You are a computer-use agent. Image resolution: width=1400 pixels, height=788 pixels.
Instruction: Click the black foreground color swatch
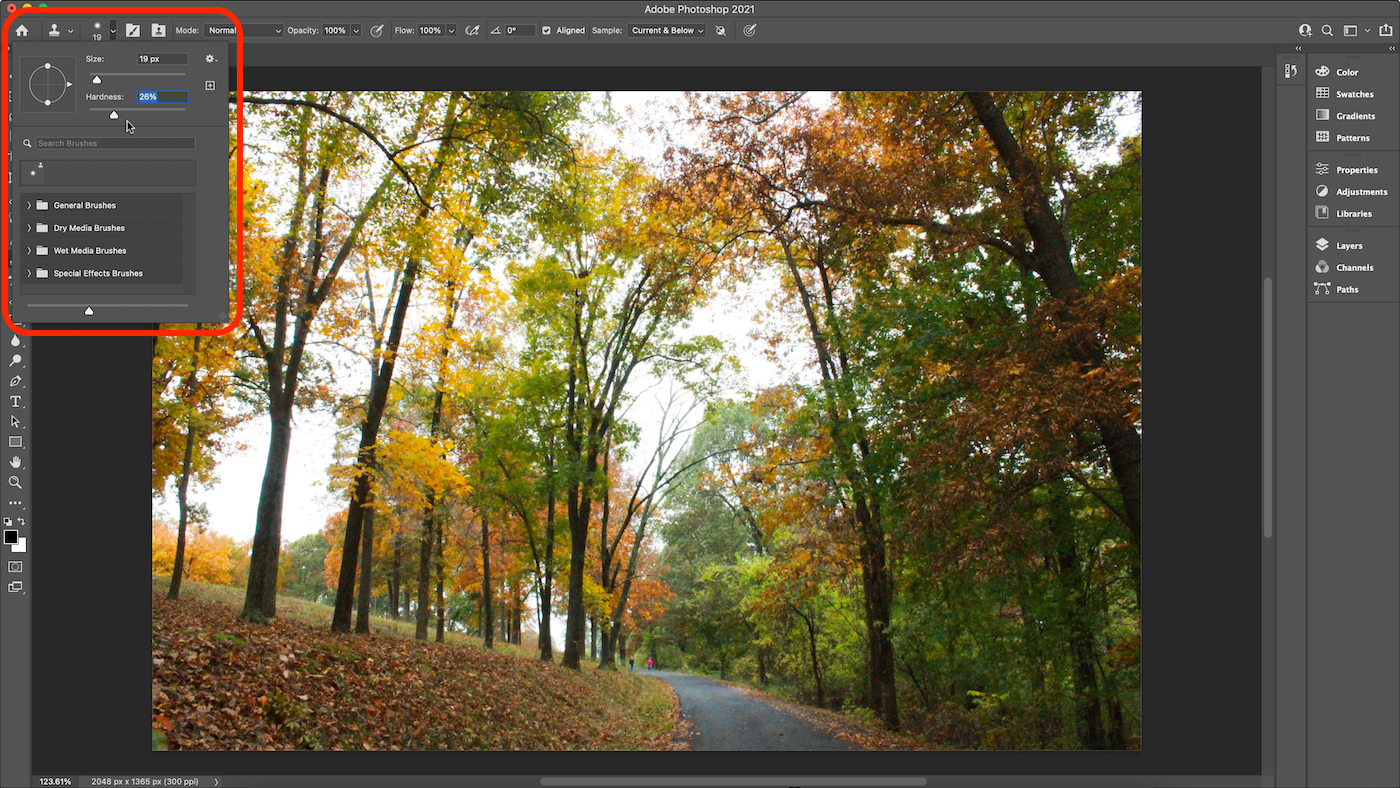[11, 537]
